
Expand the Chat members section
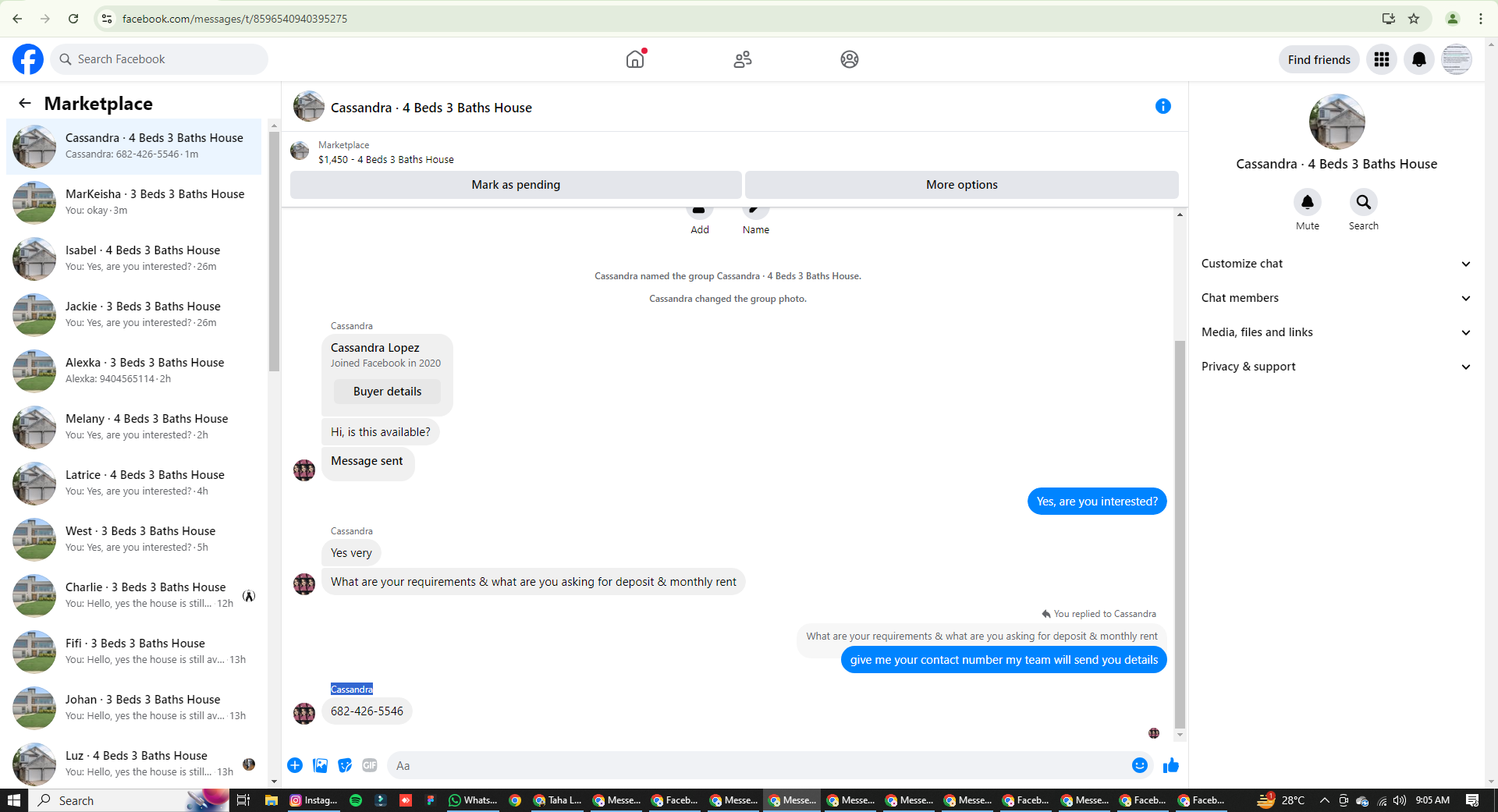coord(1336,298)
